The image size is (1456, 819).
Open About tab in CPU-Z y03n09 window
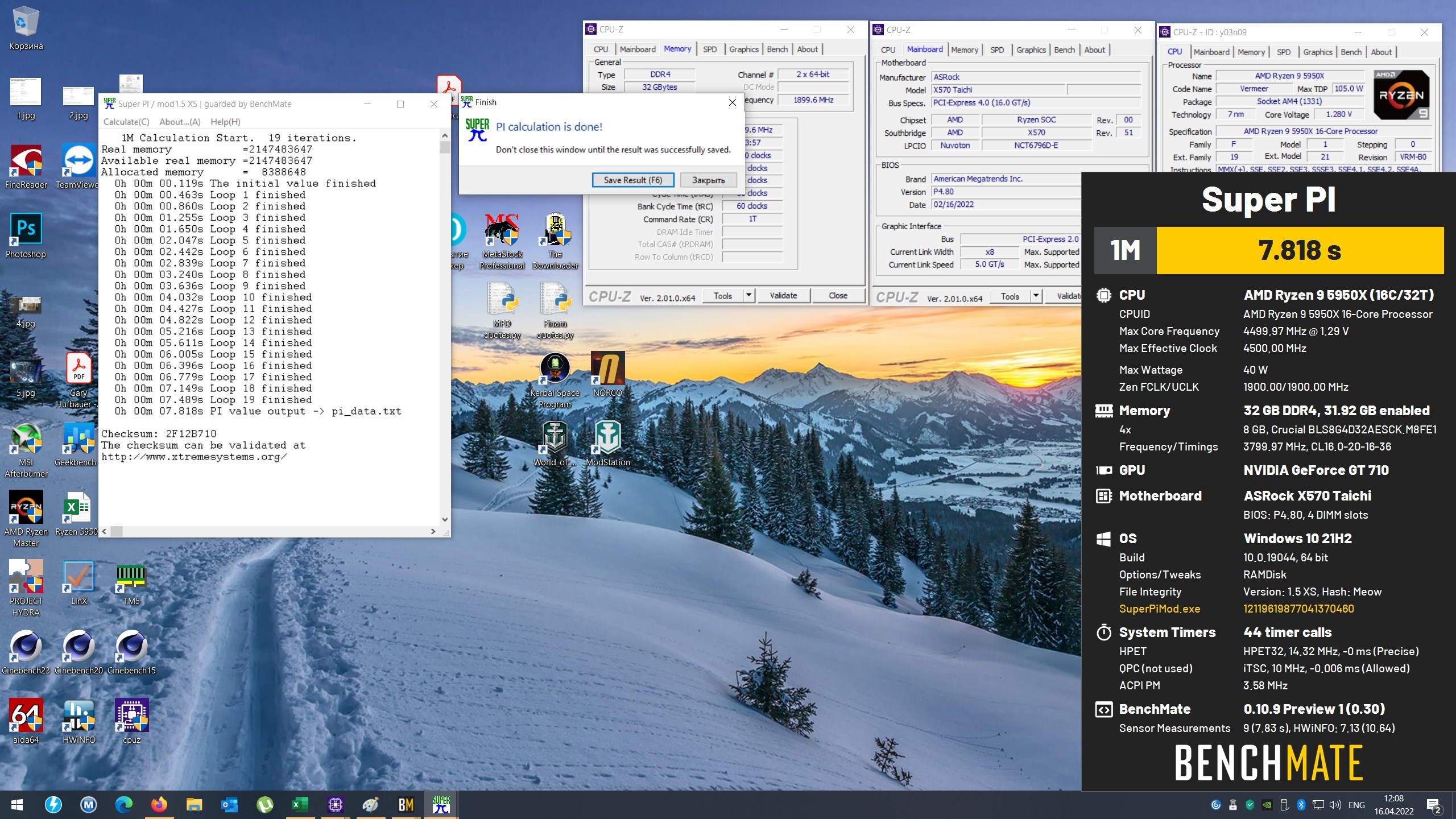coord(1381,52)
